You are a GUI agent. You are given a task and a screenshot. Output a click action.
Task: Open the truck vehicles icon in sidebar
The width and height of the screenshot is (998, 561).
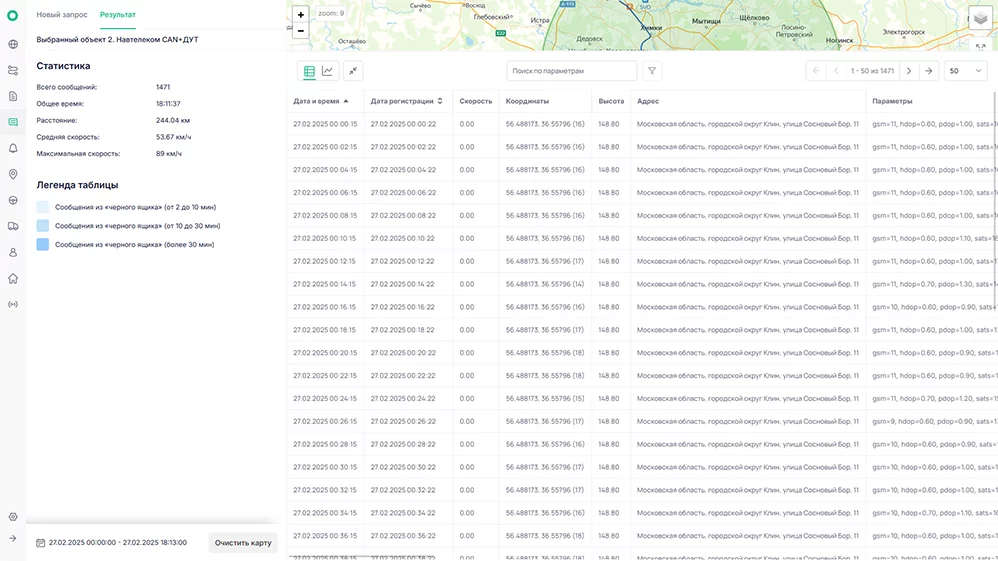tap(13, 226)
